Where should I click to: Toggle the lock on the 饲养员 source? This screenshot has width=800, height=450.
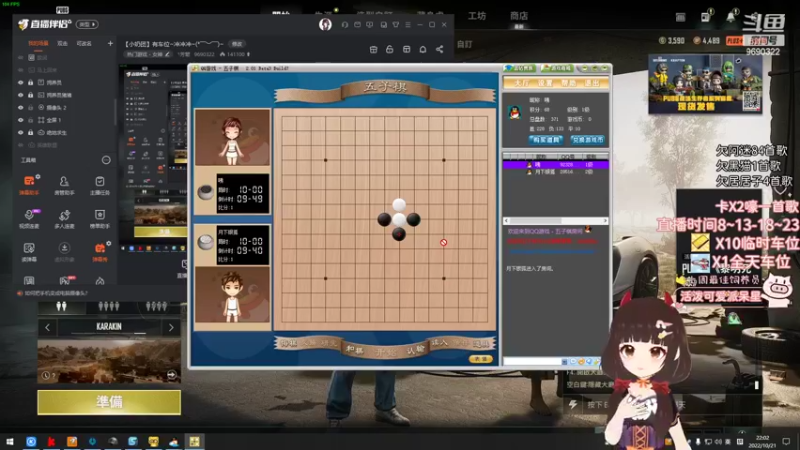coord(31,82)
